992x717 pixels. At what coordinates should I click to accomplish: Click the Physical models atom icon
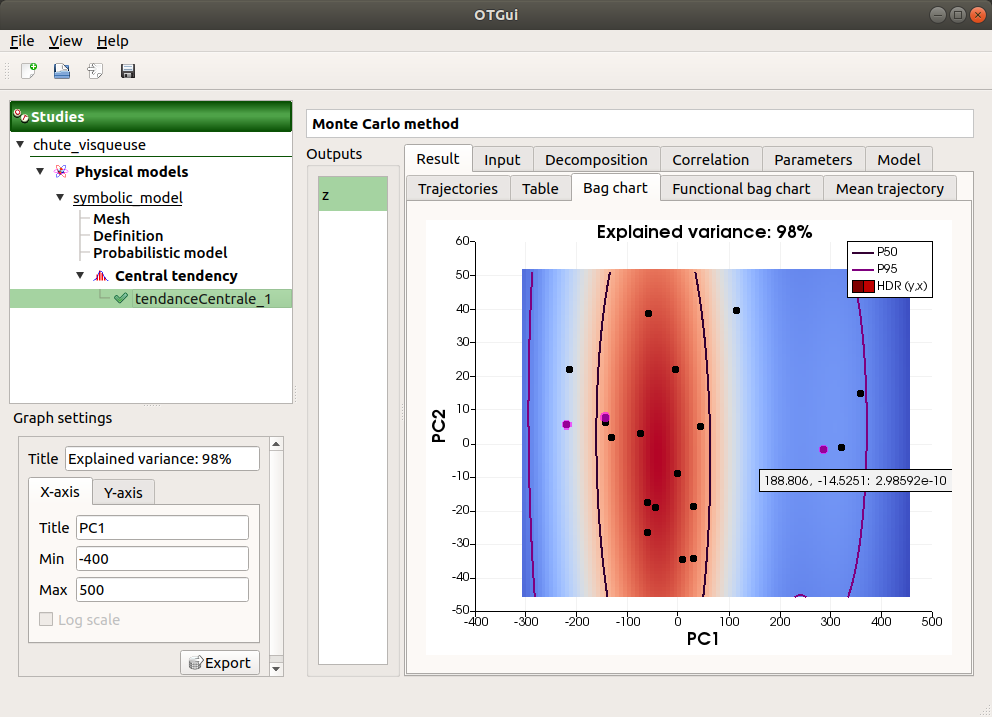pos(61,172)
